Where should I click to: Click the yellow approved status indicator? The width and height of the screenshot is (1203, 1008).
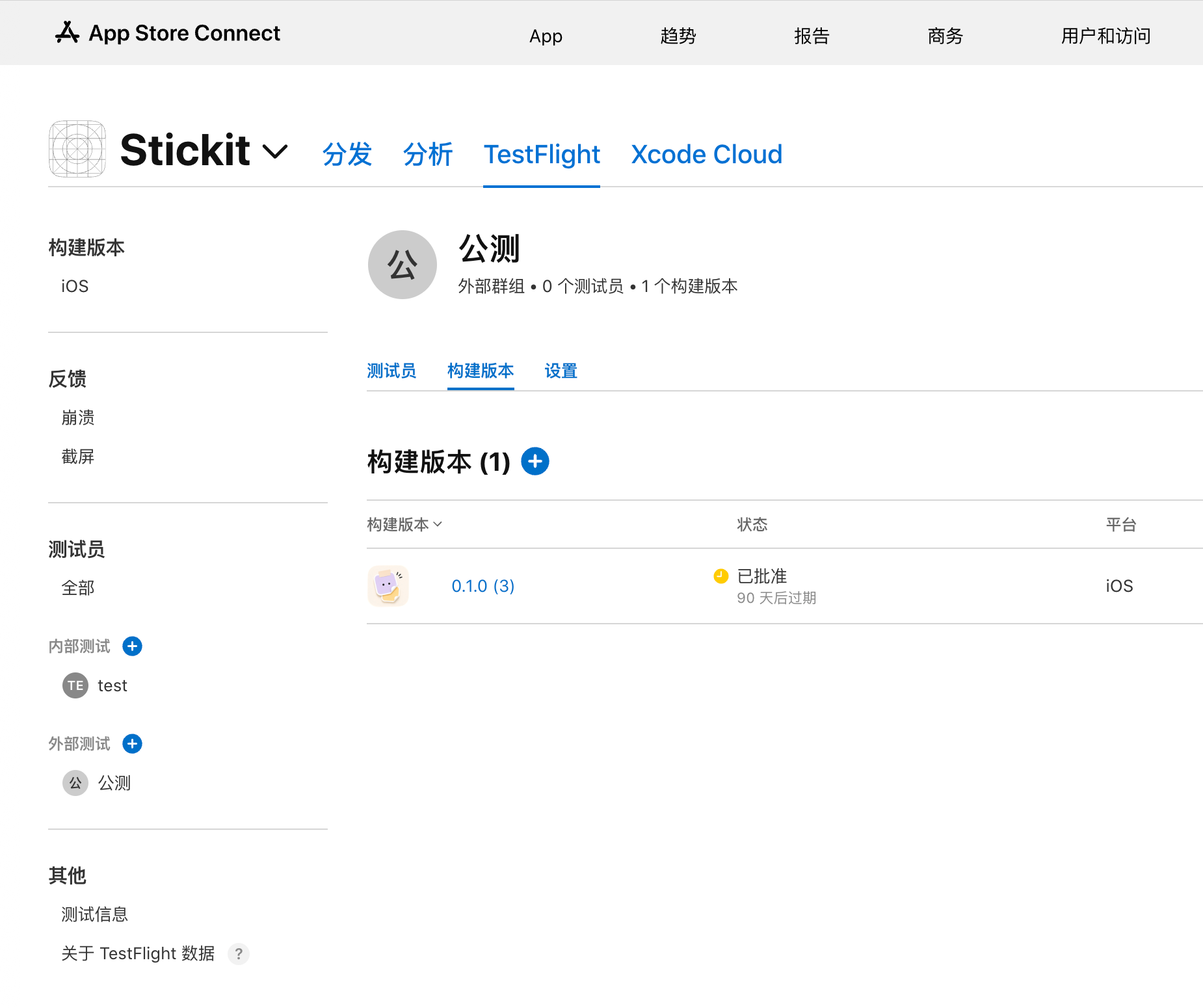(x=720, y=576)
